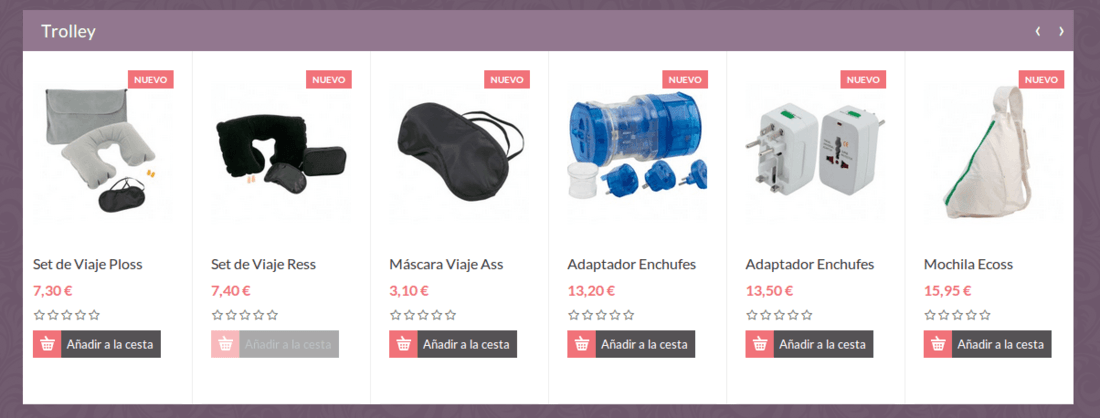Click the faded basket icon under Set de Viaje Ress

(225, 344)
